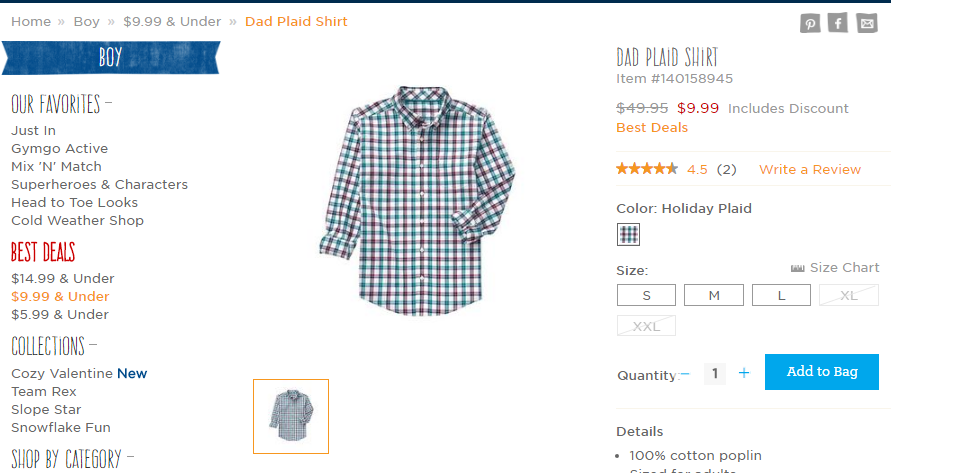Collapse the Shop By Category section
980x473 pixels.
[128, 459]
